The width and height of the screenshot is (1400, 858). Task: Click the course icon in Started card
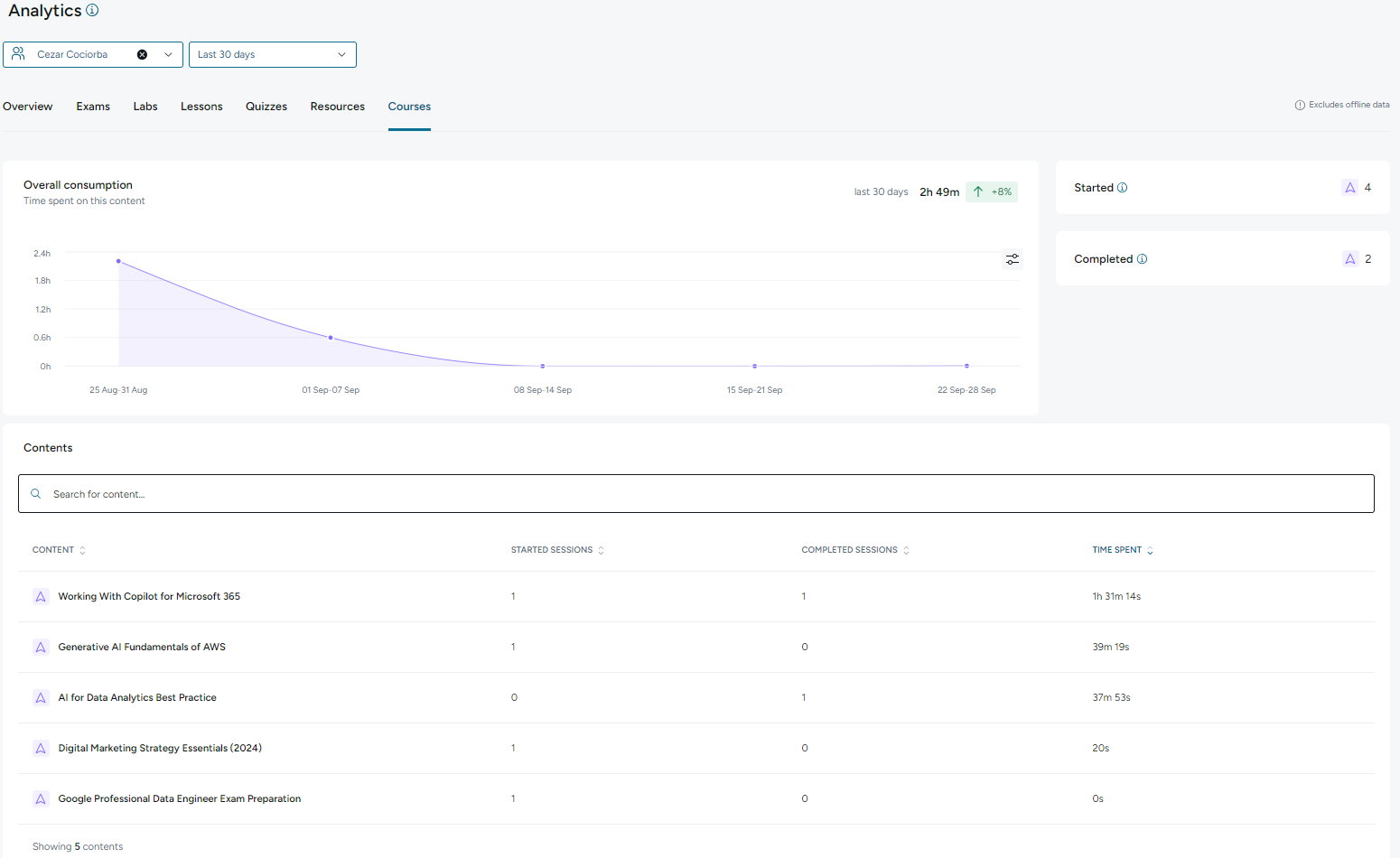click(1350, 188)
